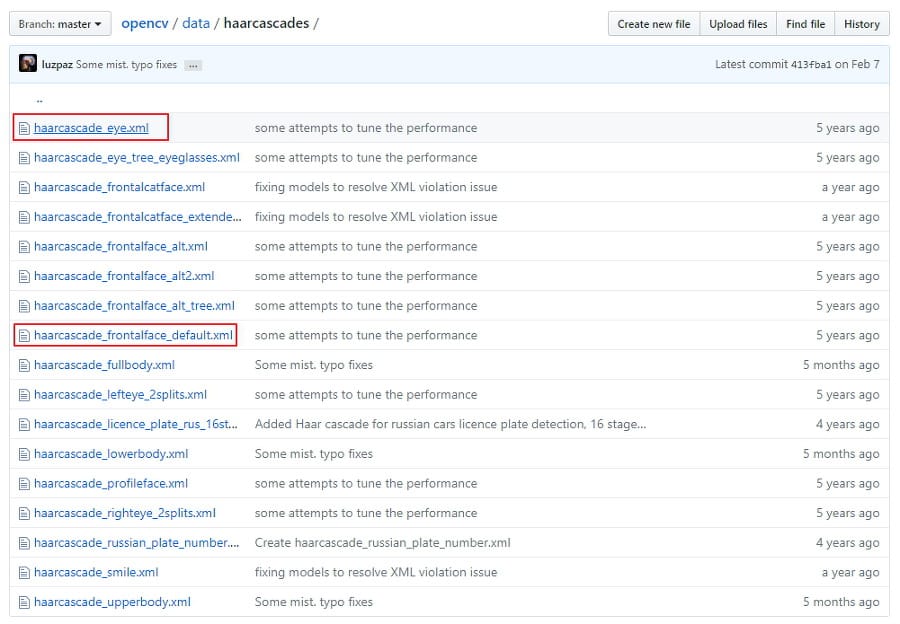Screen dimensions: 900x624
Task: Click Find file button
Action: 805,24
